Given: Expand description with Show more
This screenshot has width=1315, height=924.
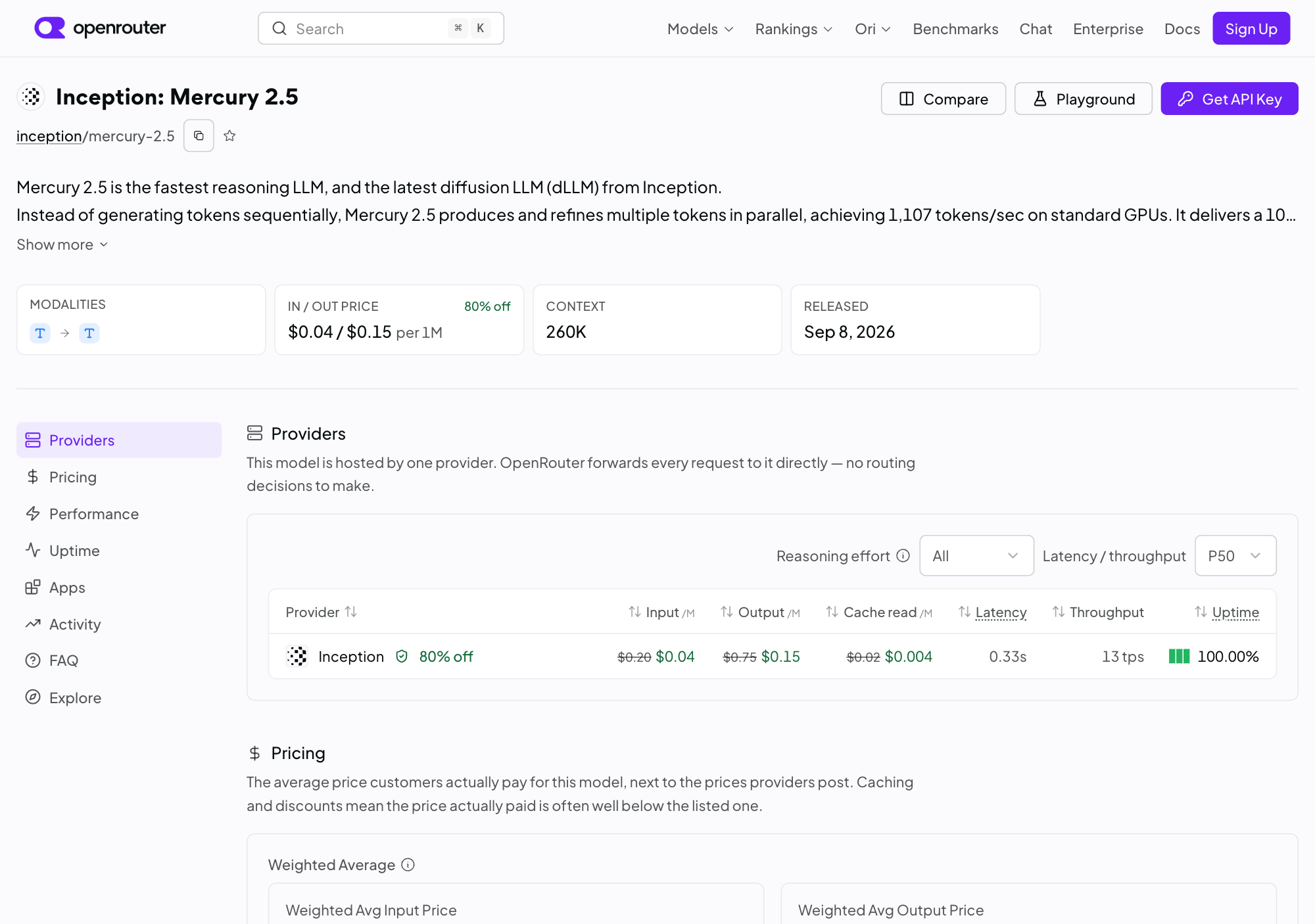Looking at the screenshot, I should (62, 244).
